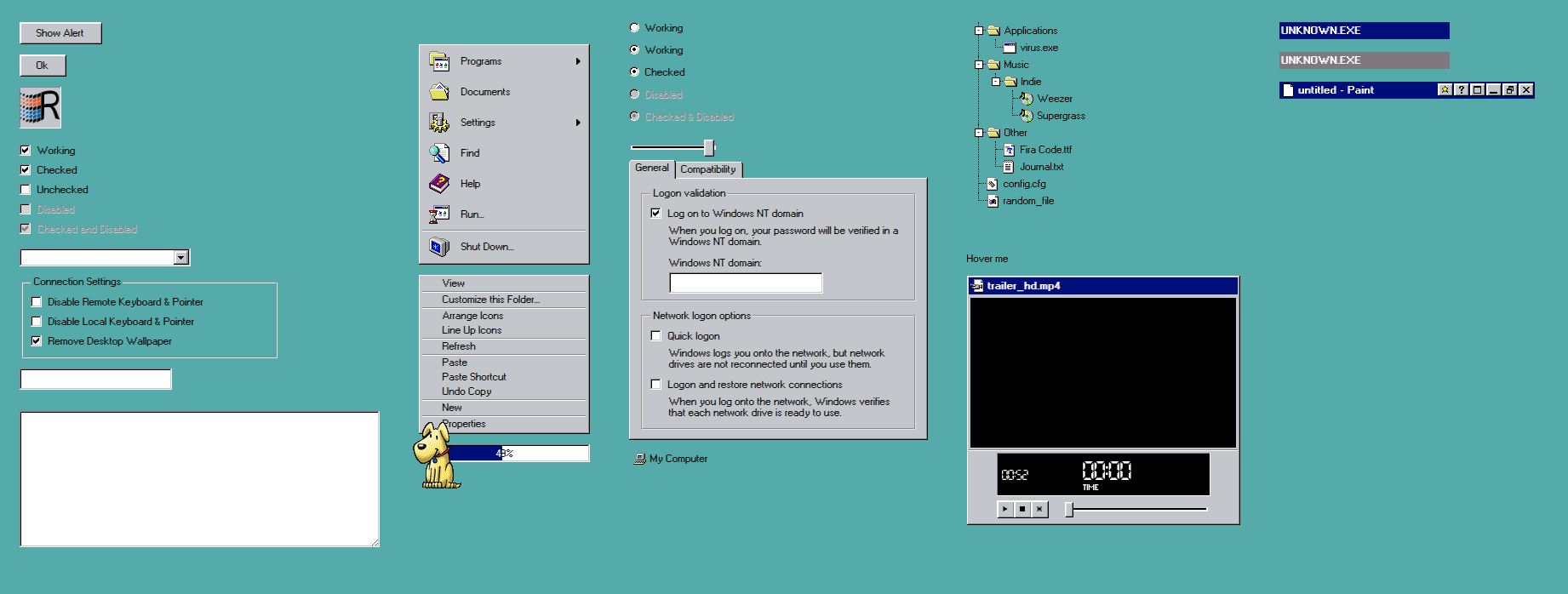Enable the Quick logon checkbox
This screenshot has height=594, width=1568.
click(x=656, y=336)
